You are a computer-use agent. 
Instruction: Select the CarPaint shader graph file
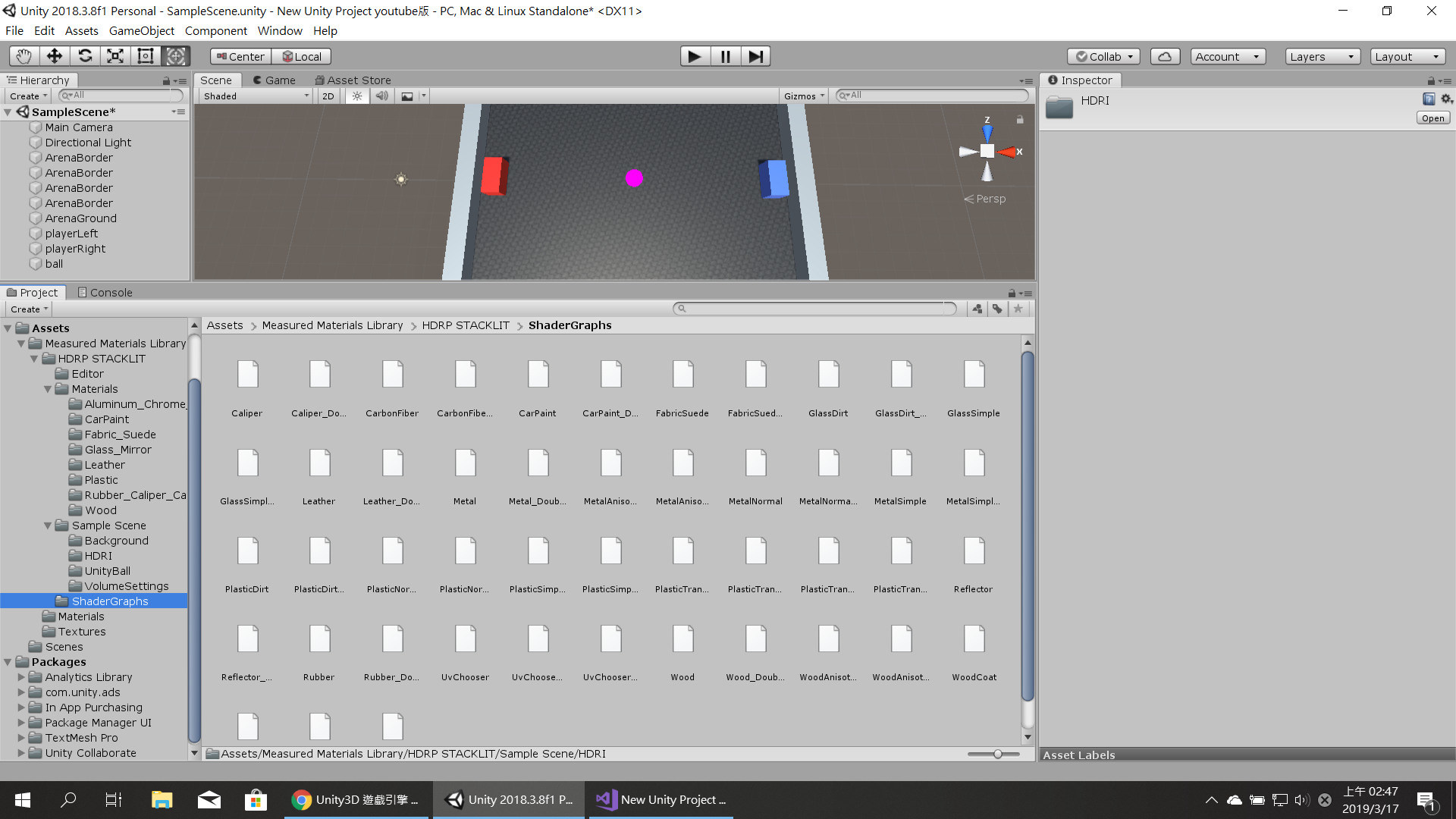[538, 388]
